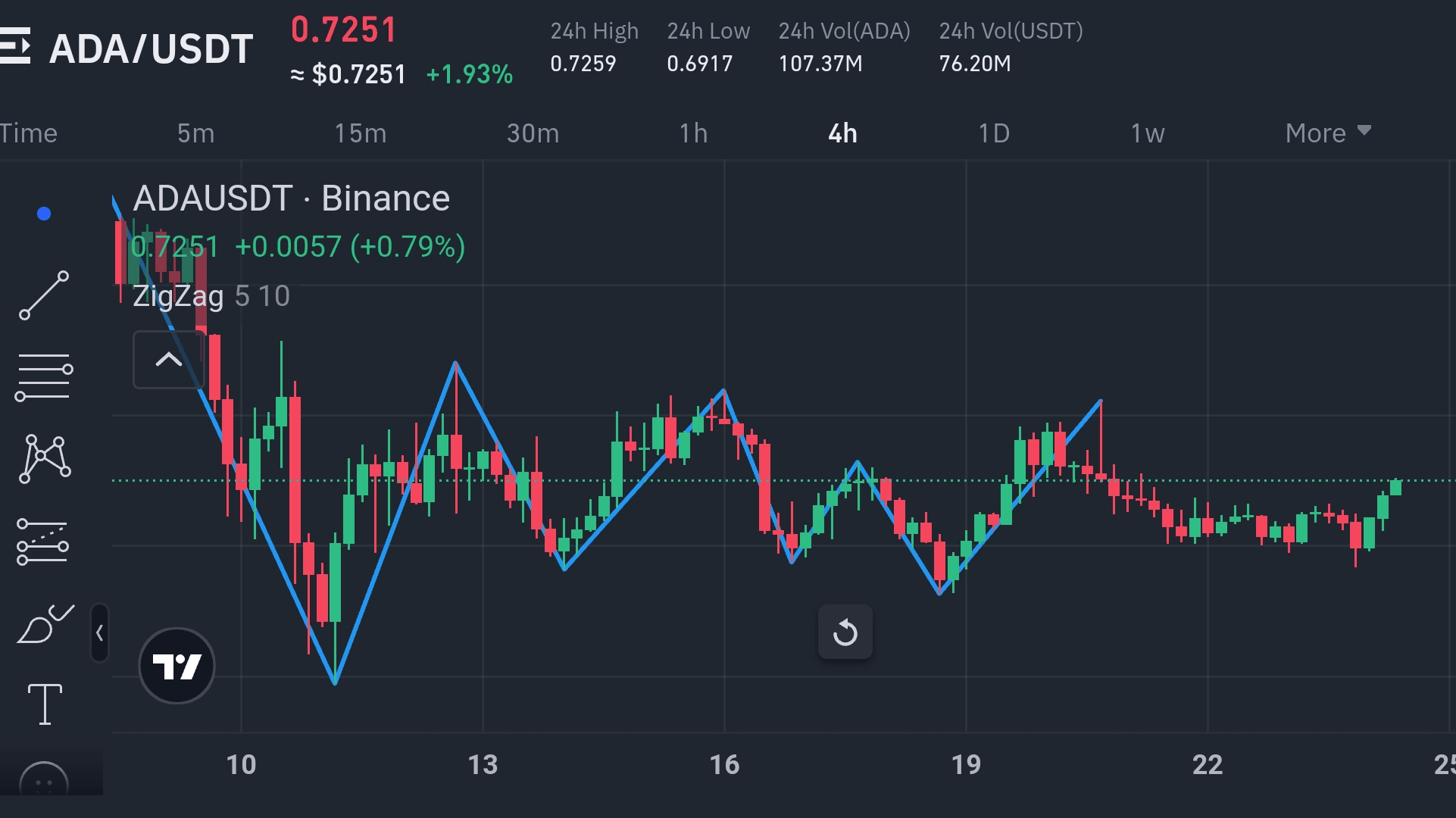Select the Brush drawing tool
Image resolution: width=1456 pixels, height=818 pixels.
[44, 623]
